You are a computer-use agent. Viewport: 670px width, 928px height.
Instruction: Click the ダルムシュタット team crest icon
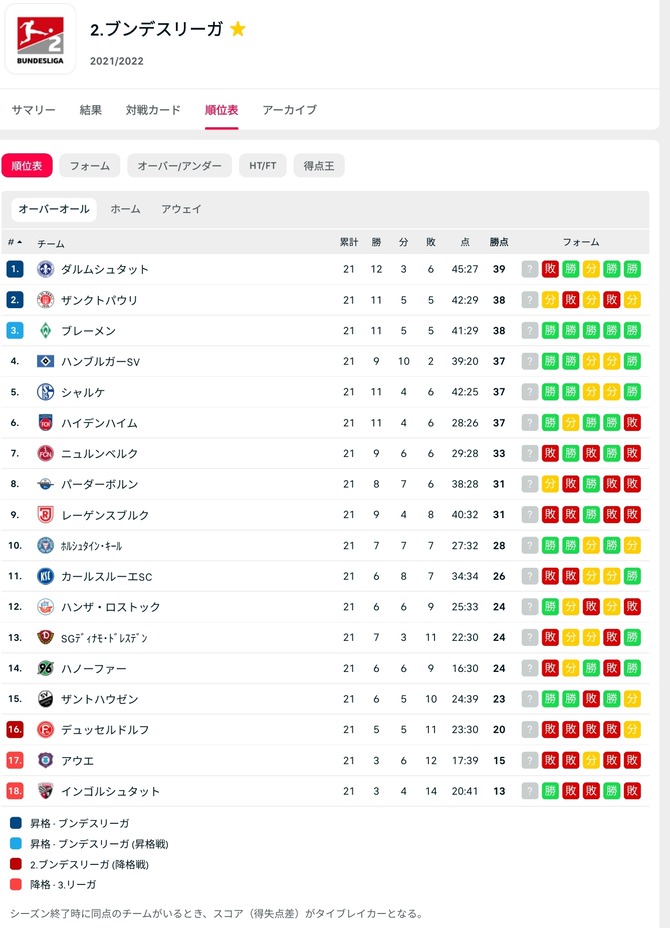pos(46,269)
